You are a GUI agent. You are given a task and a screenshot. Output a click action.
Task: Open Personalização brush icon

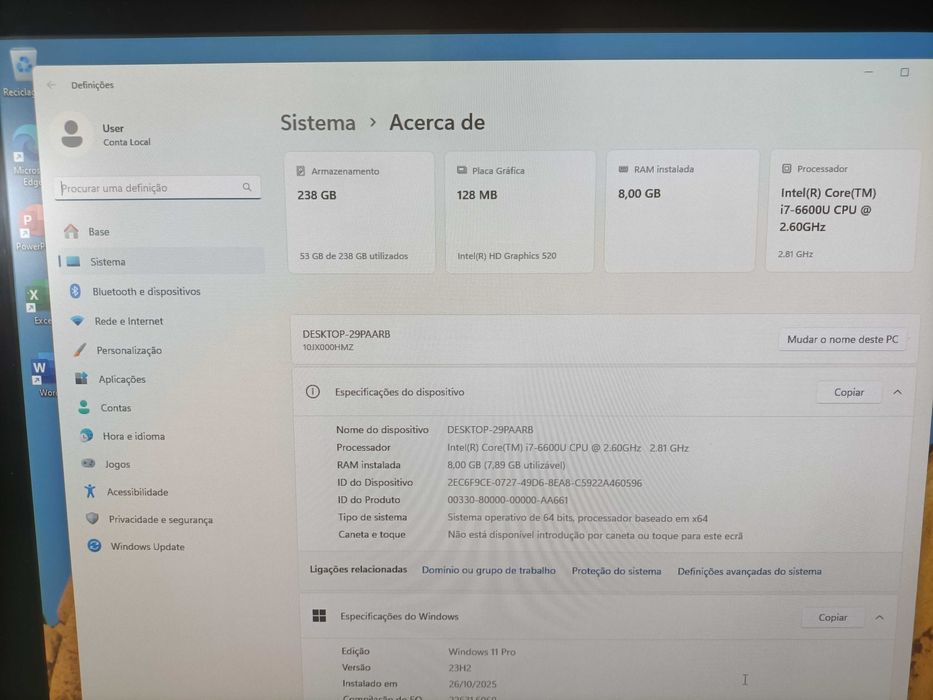coord(80,350)
